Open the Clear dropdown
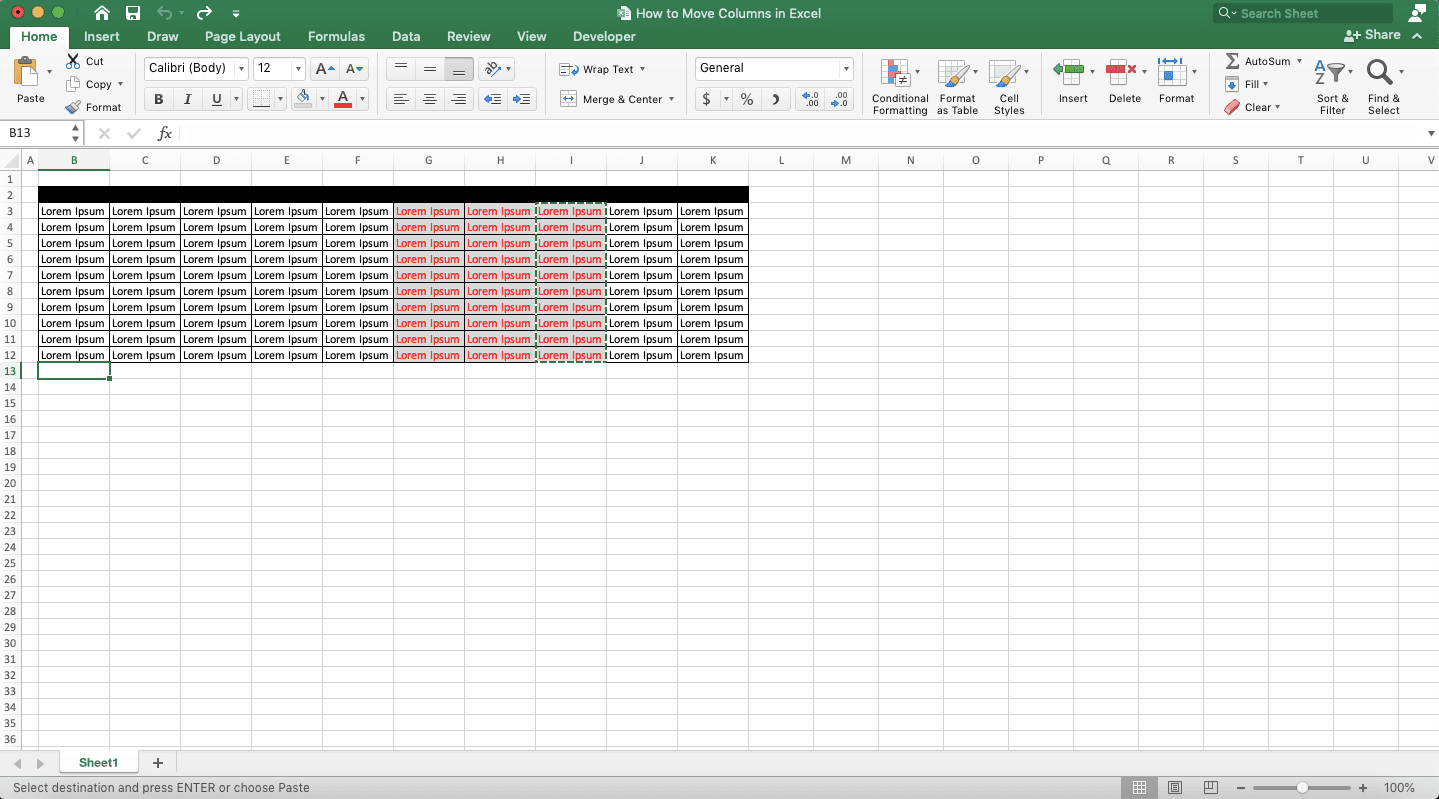The height and width of the screenshot is (799, 1439). [1252, 107]
